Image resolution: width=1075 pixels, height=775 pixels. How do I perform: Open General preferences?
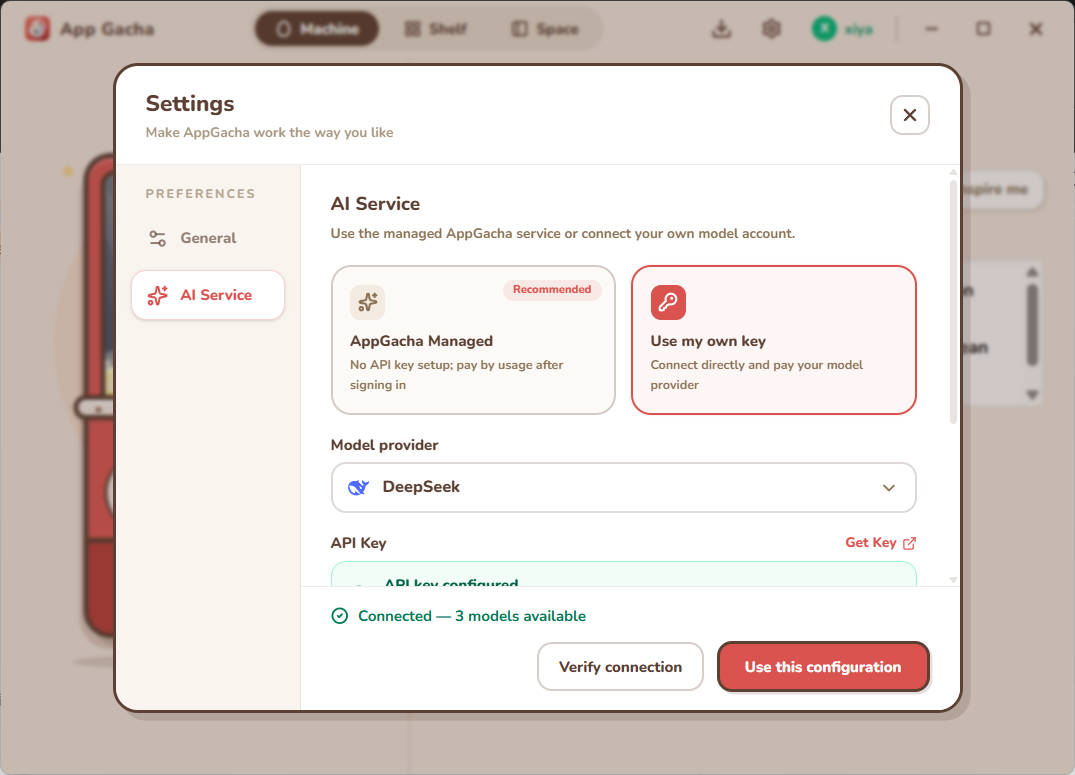[208, 238]
